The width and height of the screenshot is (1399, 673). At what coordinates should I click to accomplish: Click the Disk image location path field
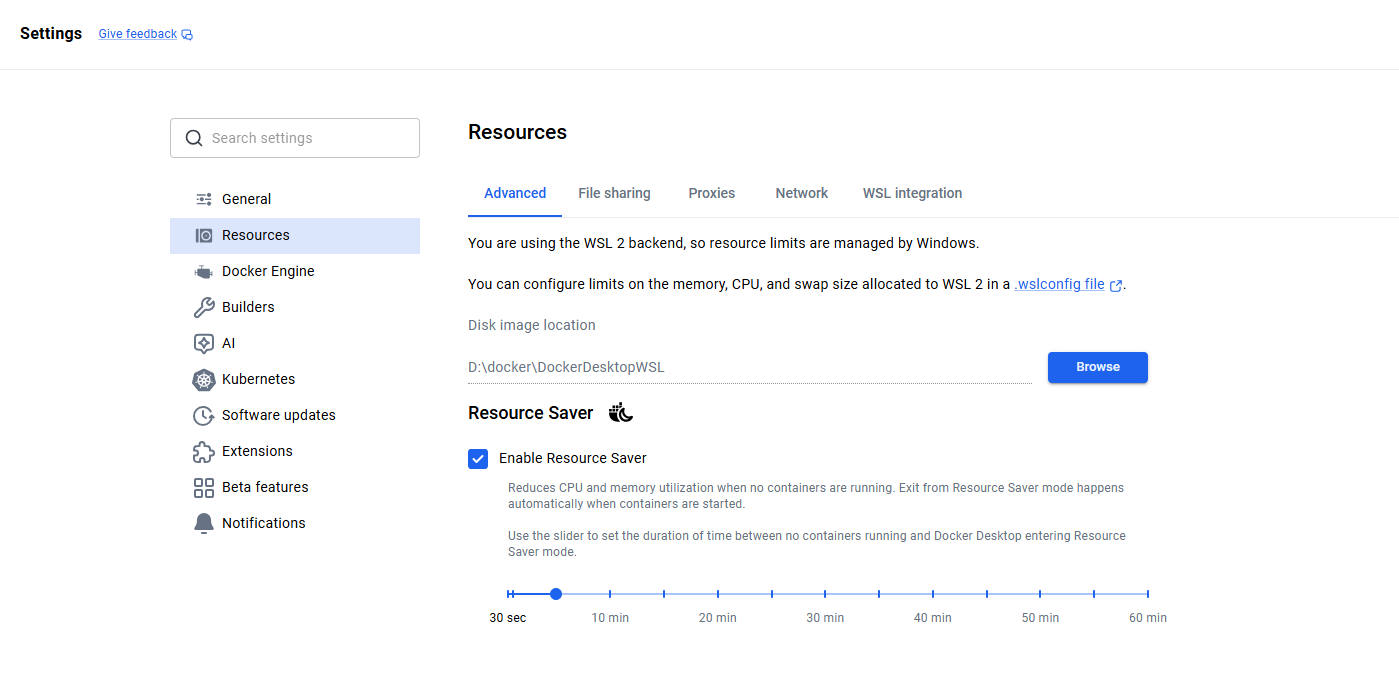click(x=750, y=367)
